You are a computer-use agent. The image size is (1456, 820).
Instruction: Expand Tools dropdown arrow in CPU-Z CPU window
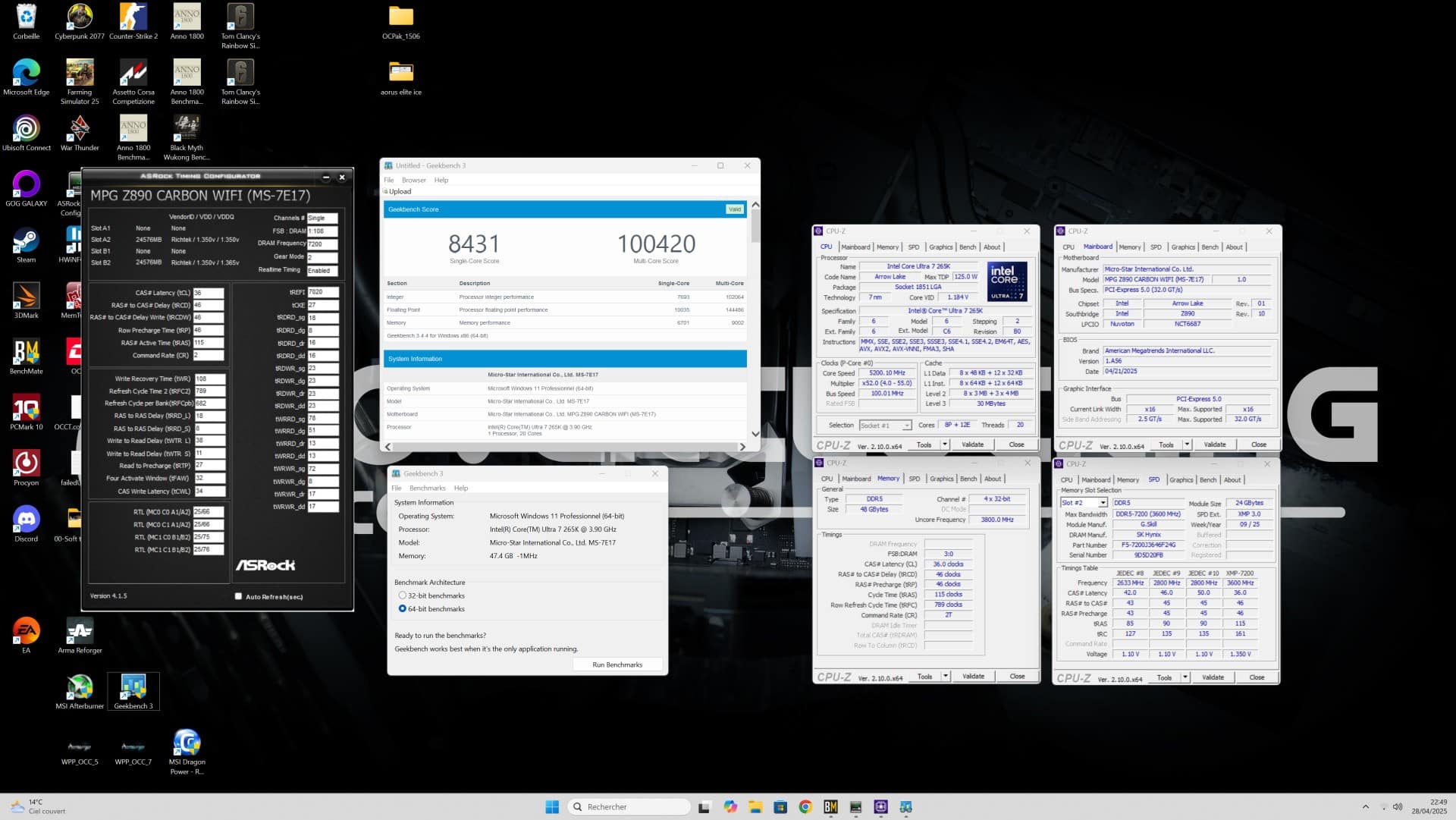coord(945,445)
